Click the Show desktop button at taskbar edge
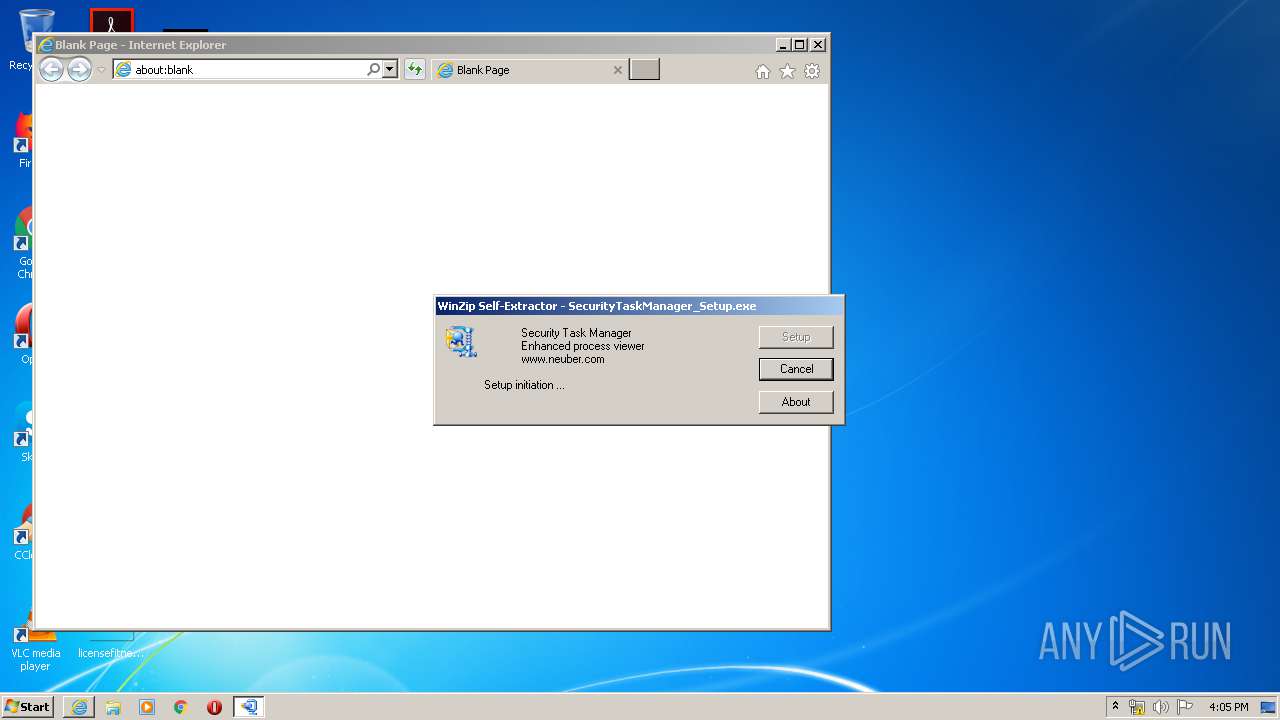 (1269, 707)
